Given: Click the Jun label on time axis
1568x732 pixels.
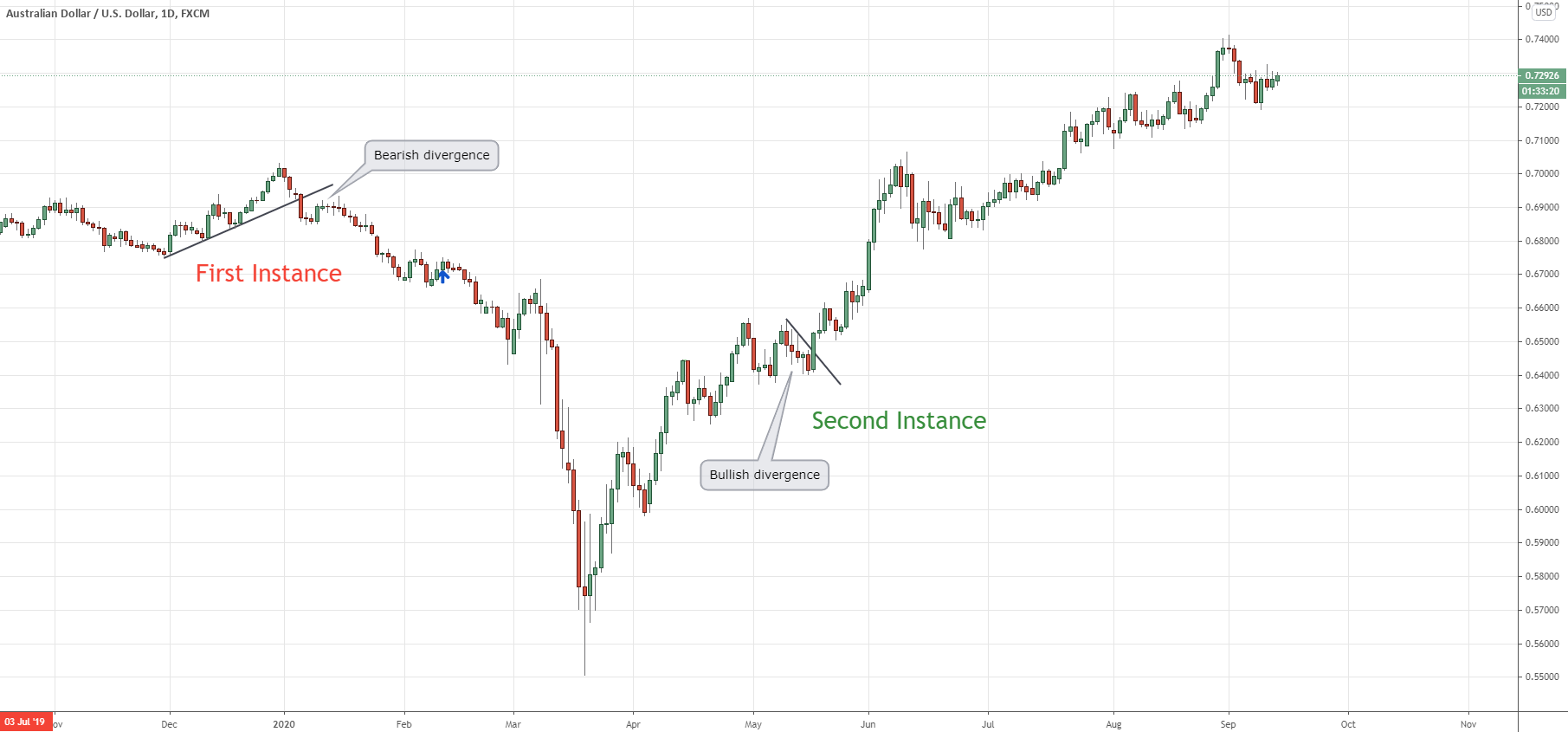Looking at the screenshot, I should (x=868, y=724).
